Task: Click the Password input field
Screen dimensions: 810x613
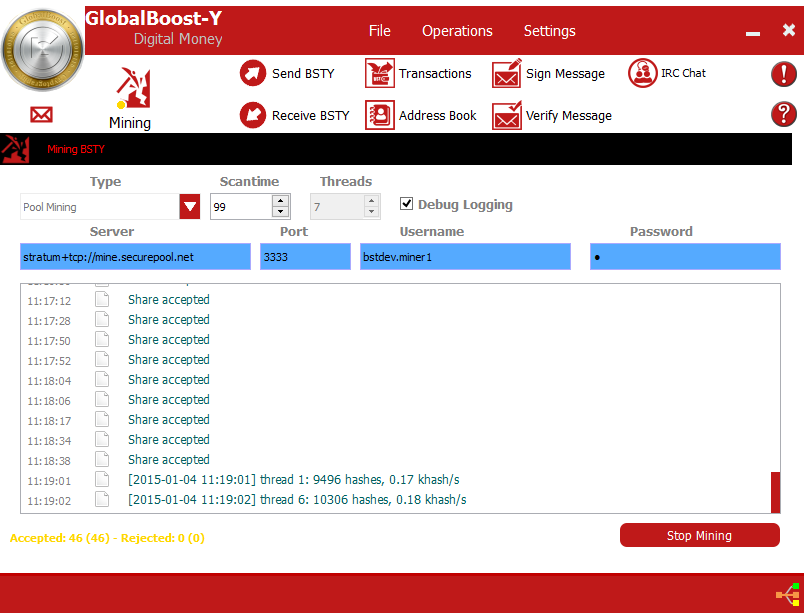Action: (685, 257)
